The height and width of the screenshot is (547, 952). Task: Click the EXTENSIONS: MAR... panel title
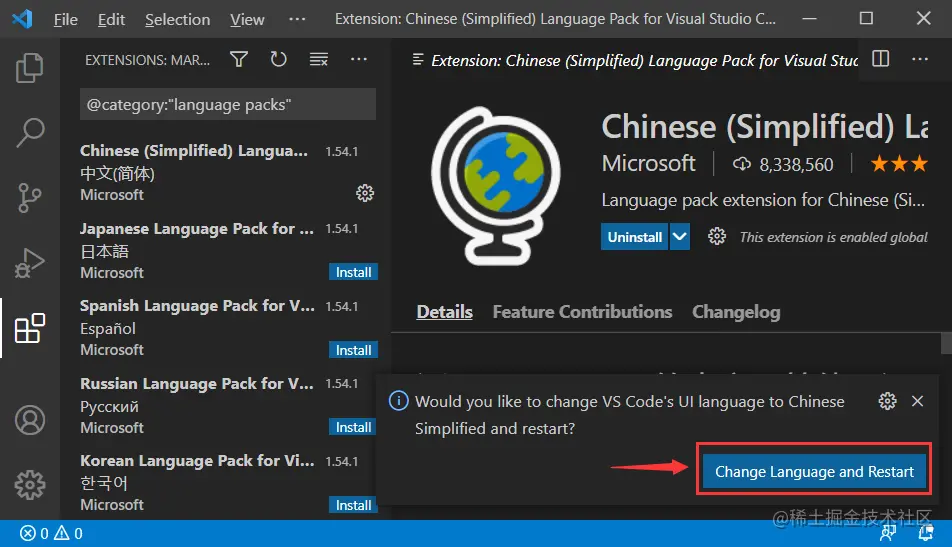pyautogui.click(x=147, y=59)
